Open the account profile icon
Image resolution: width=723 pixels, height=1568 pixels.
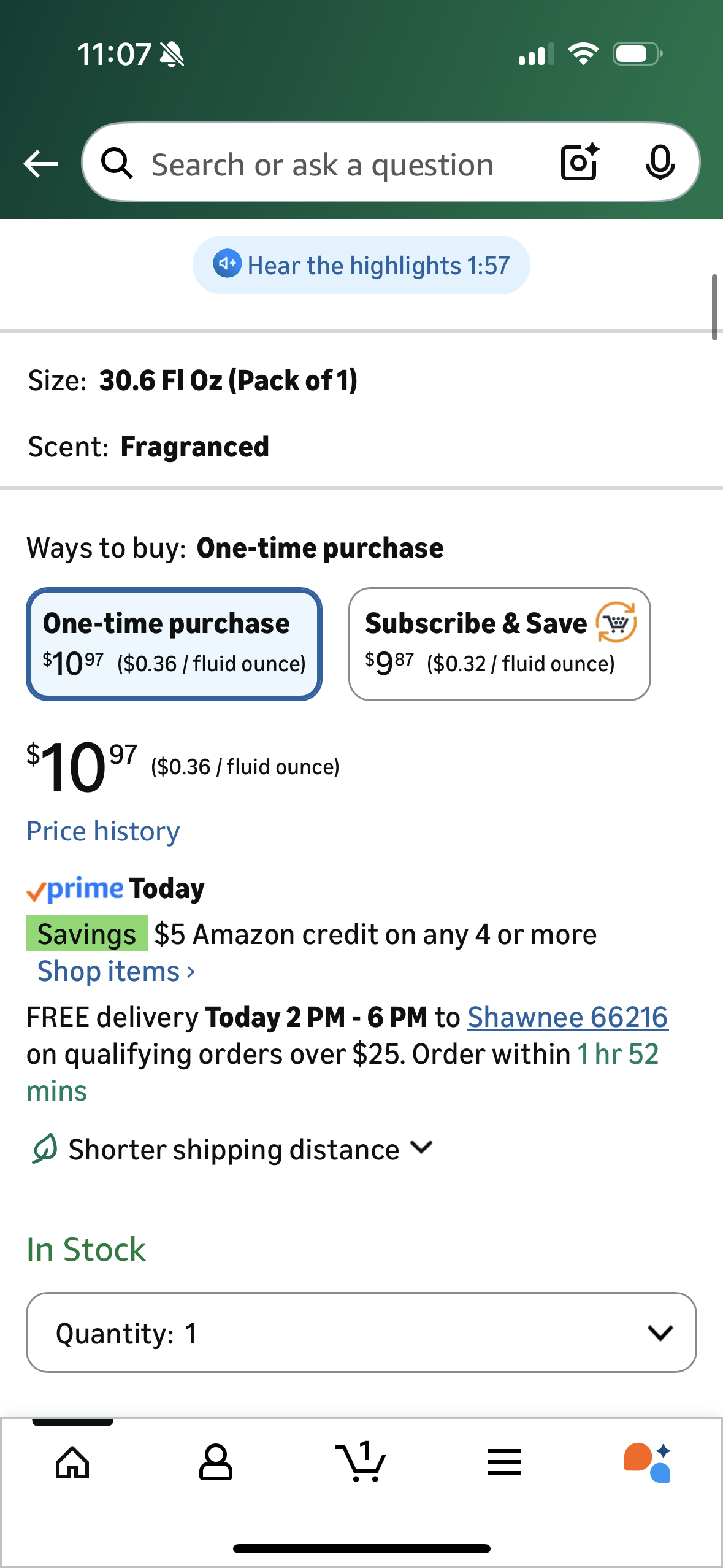click(216, 1462)
